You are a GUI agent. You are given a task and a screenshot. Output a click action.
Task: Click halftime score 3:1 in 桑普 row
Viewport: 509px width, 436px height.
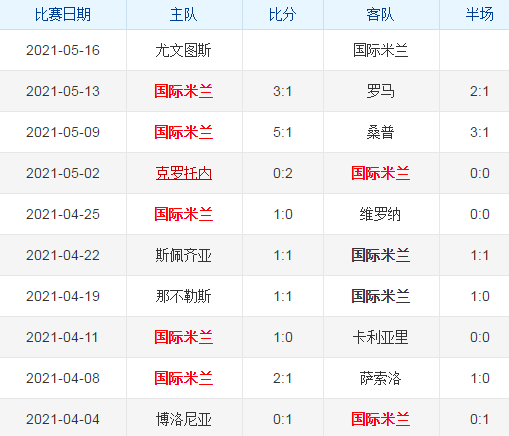click(480, 132)
